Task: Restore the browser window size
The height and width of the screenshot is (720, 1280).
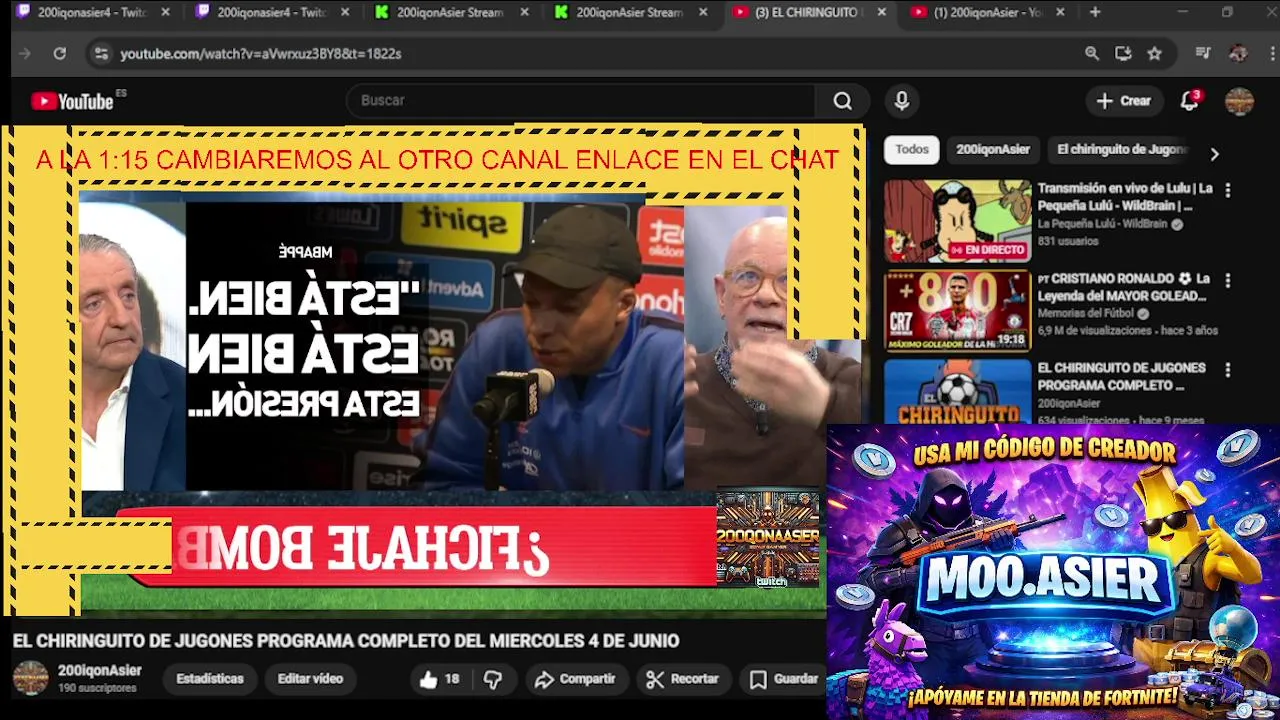Action: click(1227, 12)
